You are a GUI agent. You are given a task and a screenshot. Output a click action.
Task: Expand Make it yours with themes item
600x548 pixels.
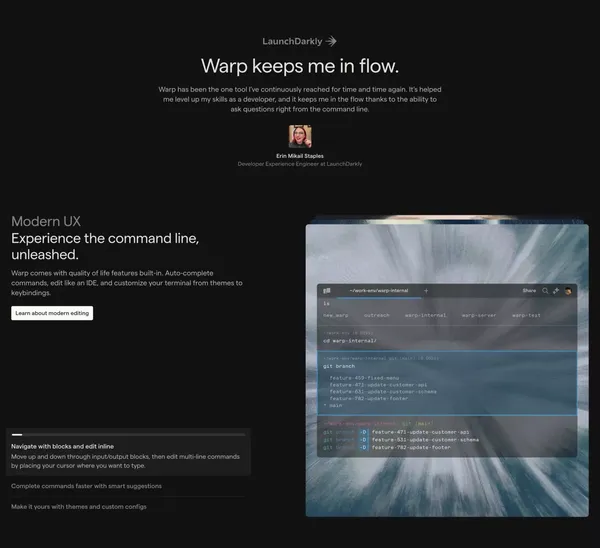[x=79, y=507]
